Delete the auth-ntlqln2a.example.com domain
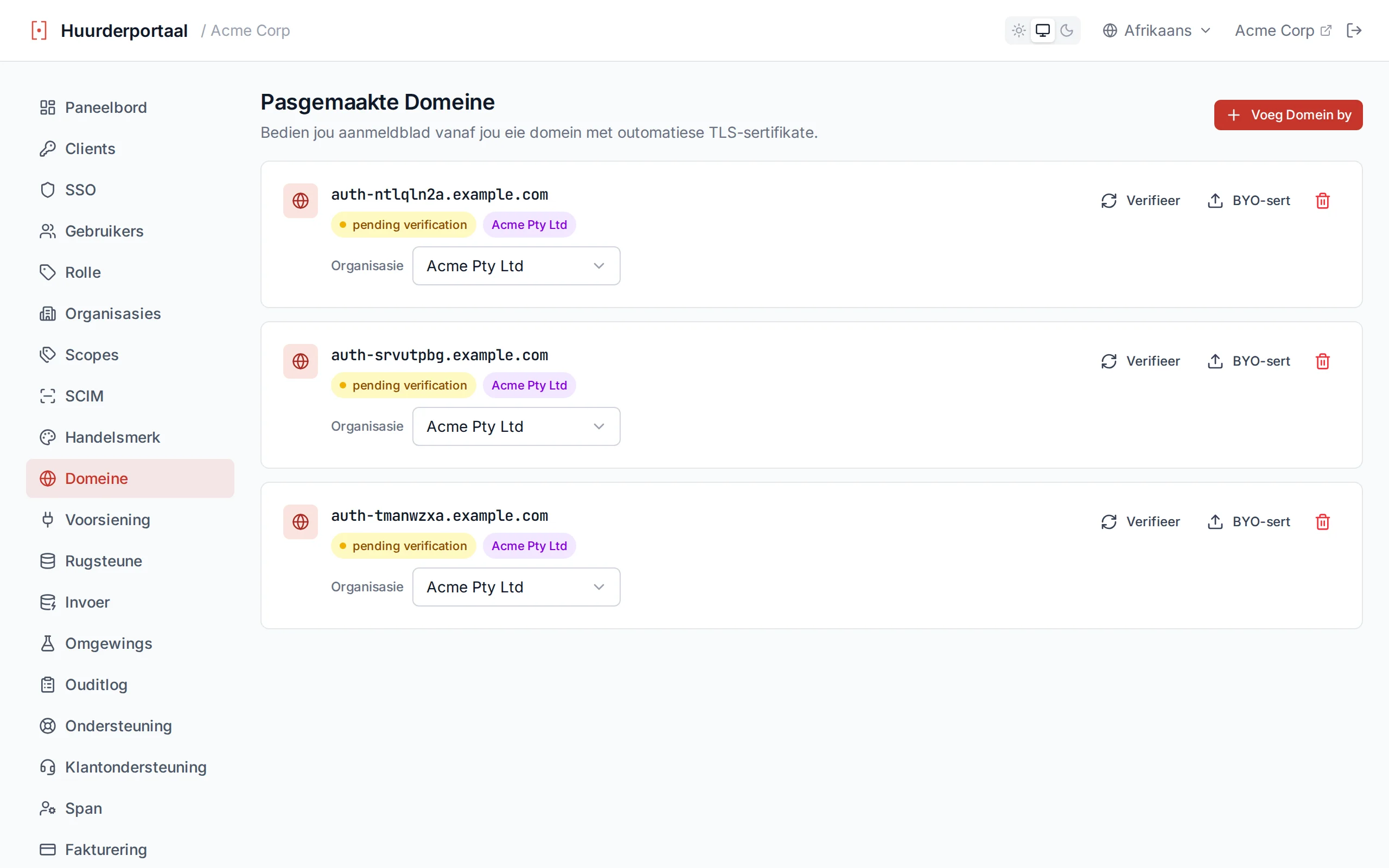This screenshot has height=868, width=1389. [1322, 200]
